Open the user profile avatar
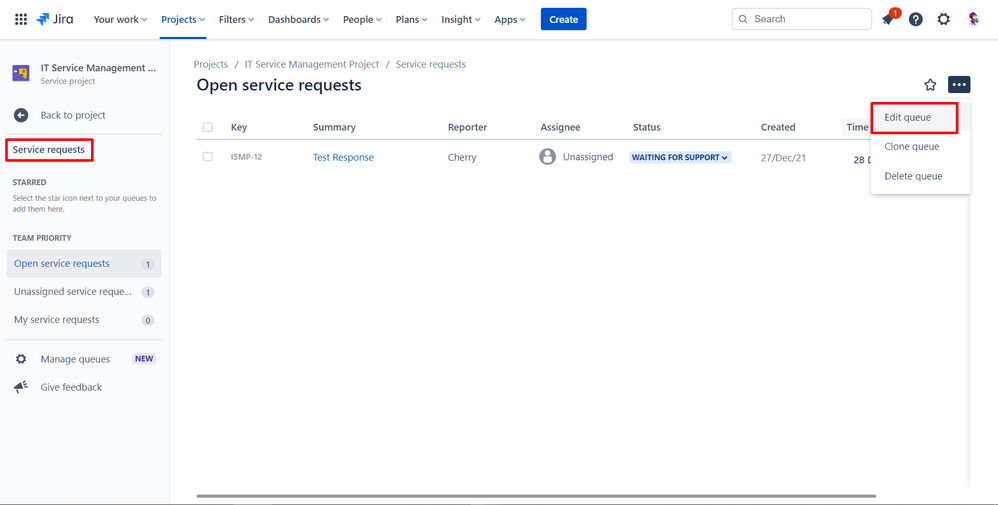 tap(973, 19)
